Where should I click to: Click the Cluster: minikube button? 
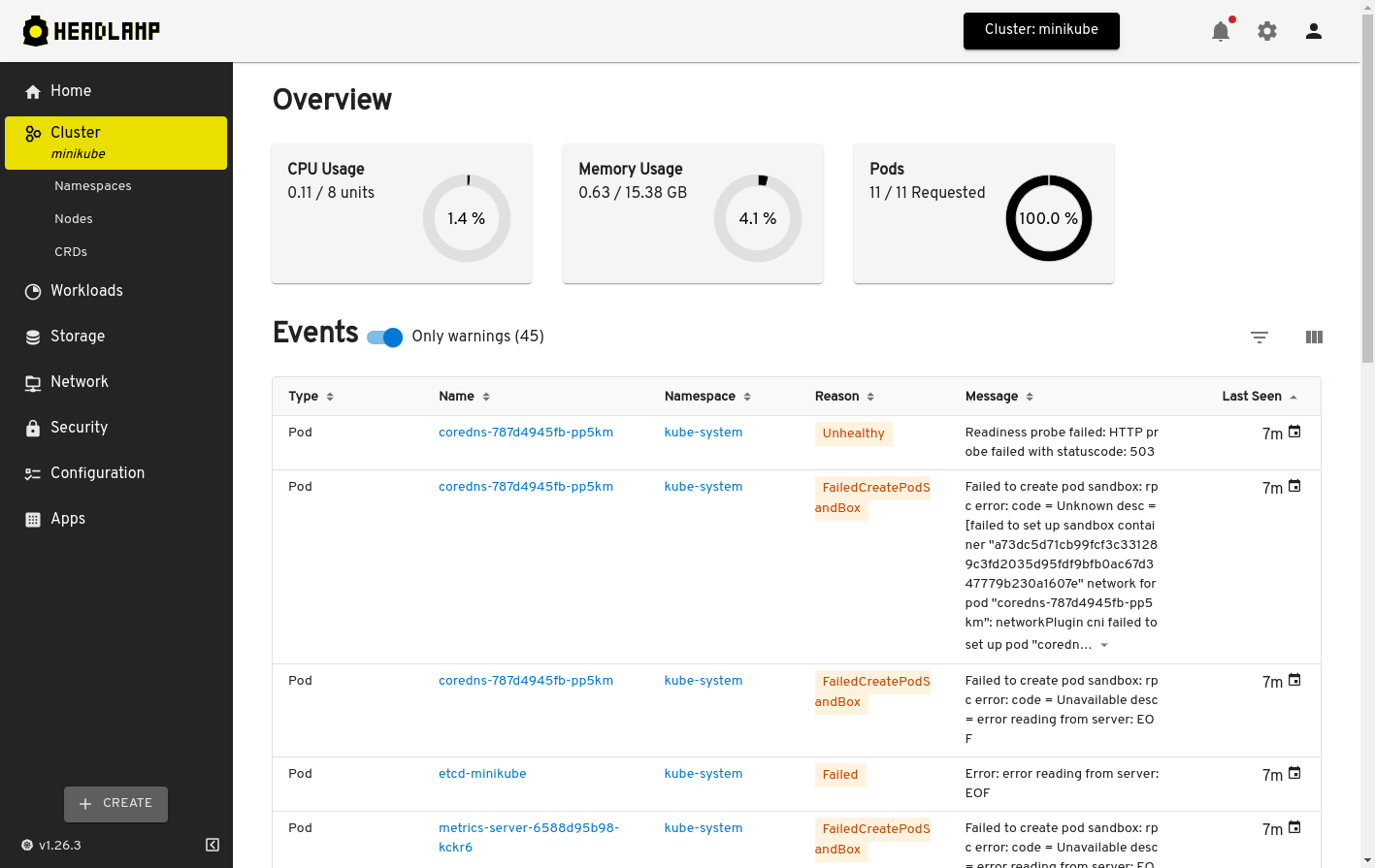[x=1041, y=30]
